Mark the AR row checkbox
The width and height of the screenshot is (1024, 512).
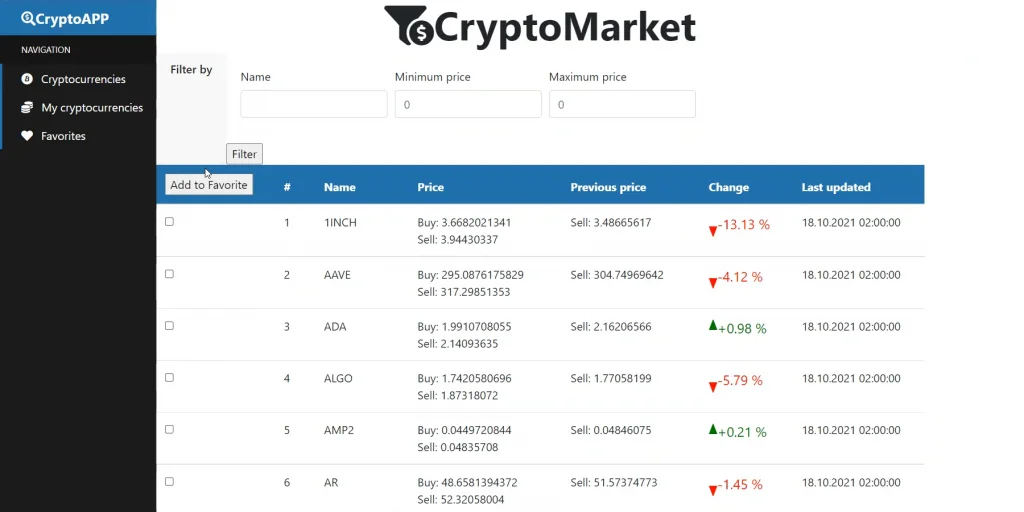click(169, 481)
